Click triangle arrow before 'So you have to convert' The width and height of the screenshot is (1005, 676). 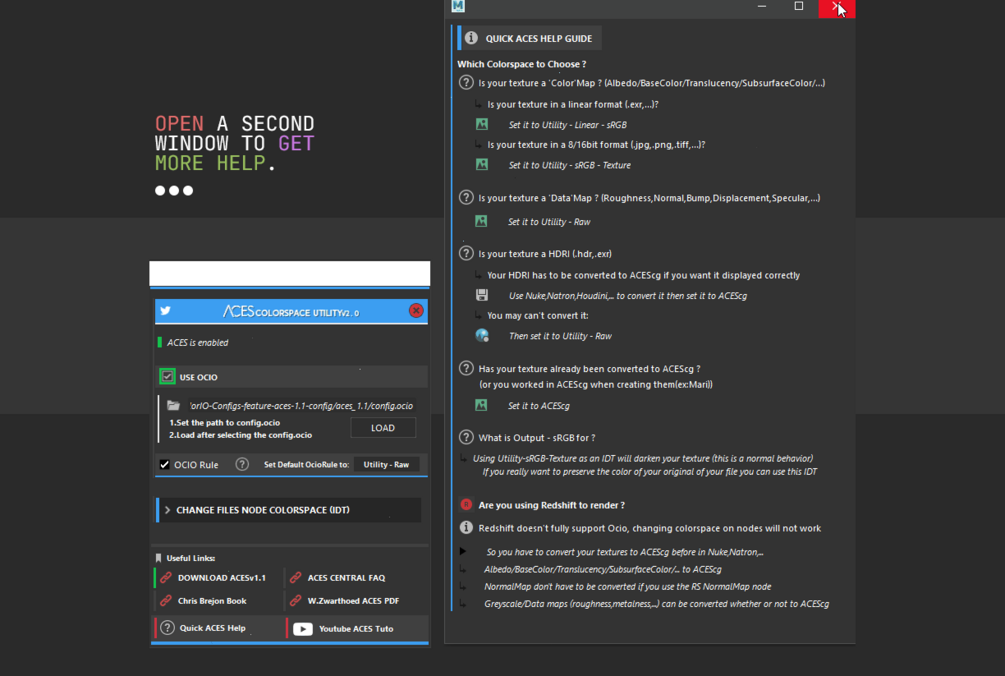tap(463, 551)
